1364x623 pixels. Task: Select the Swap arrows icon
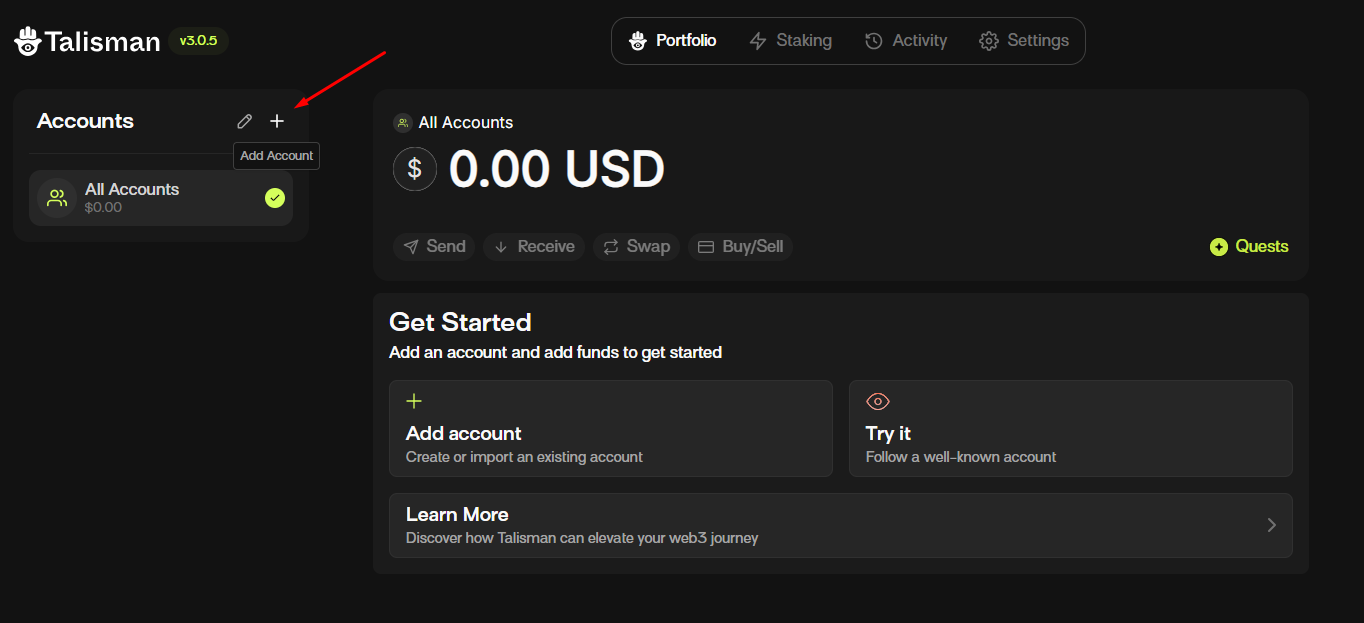tap(609, 246)
